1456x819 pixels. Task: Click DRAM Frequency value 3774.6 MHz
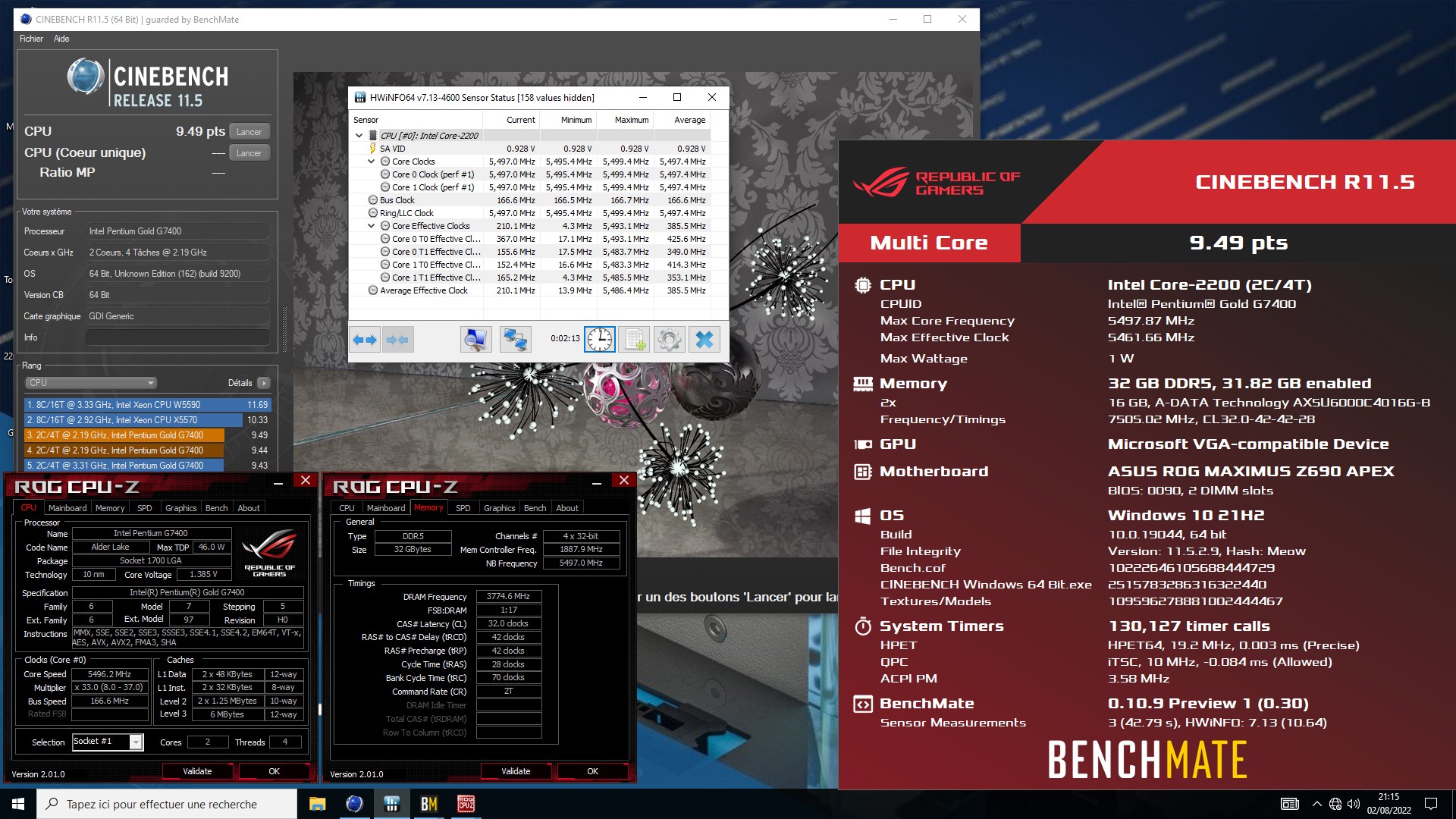pyautogui.click(x=508, y=597)
